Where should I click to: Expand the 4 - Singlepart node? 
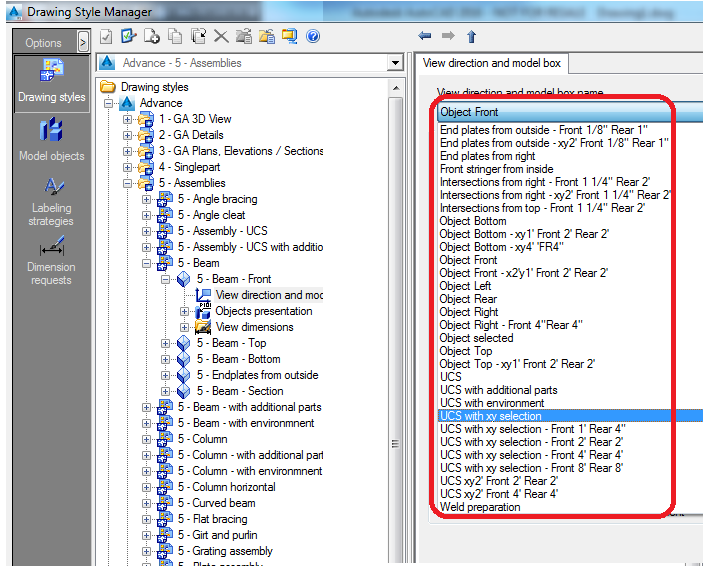(127, 168)
